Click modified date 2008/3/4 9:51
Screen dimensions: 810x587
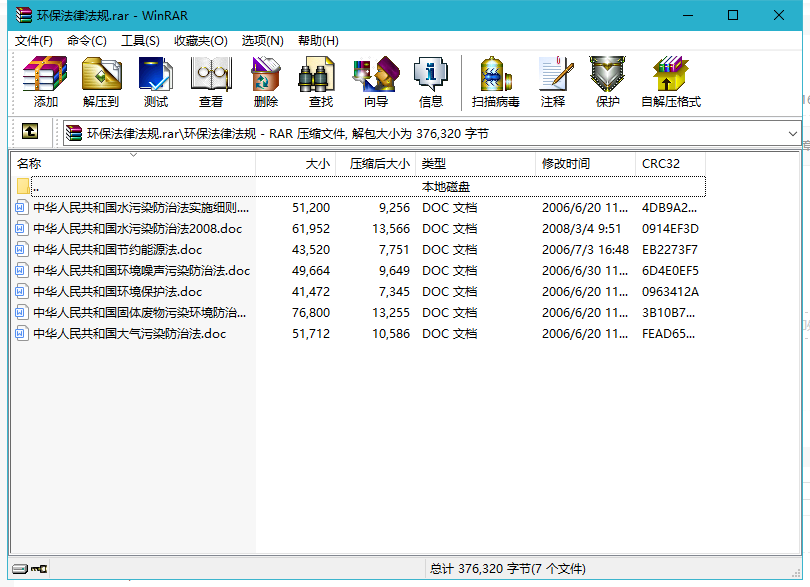(x=581, y=228)
